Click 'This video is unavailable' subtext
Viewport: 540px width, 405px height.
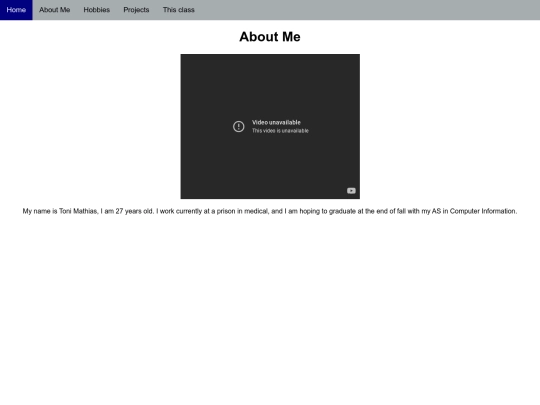point(280,131)
